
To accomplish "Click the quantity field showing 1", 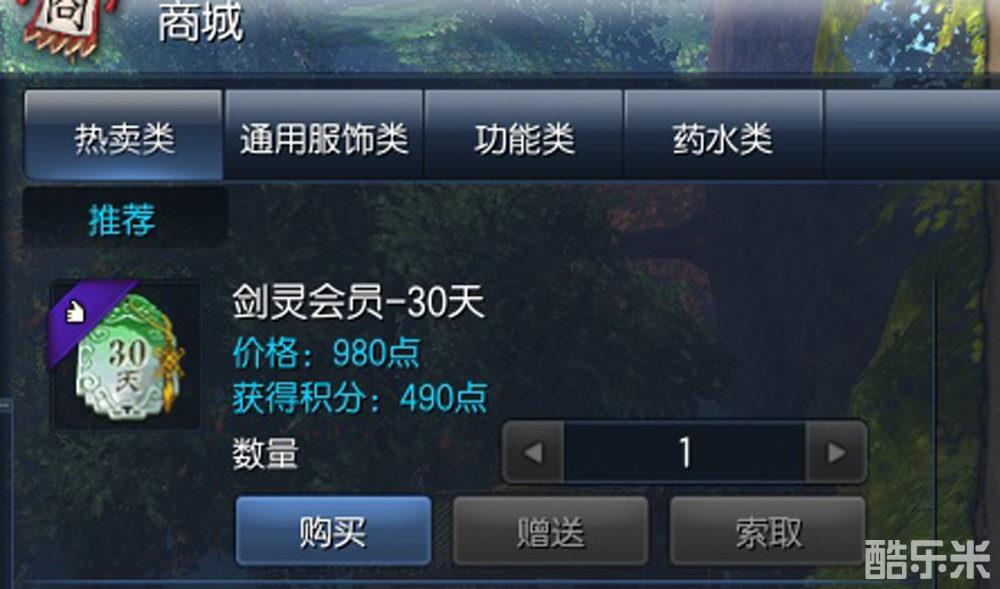I will point(684,452).
